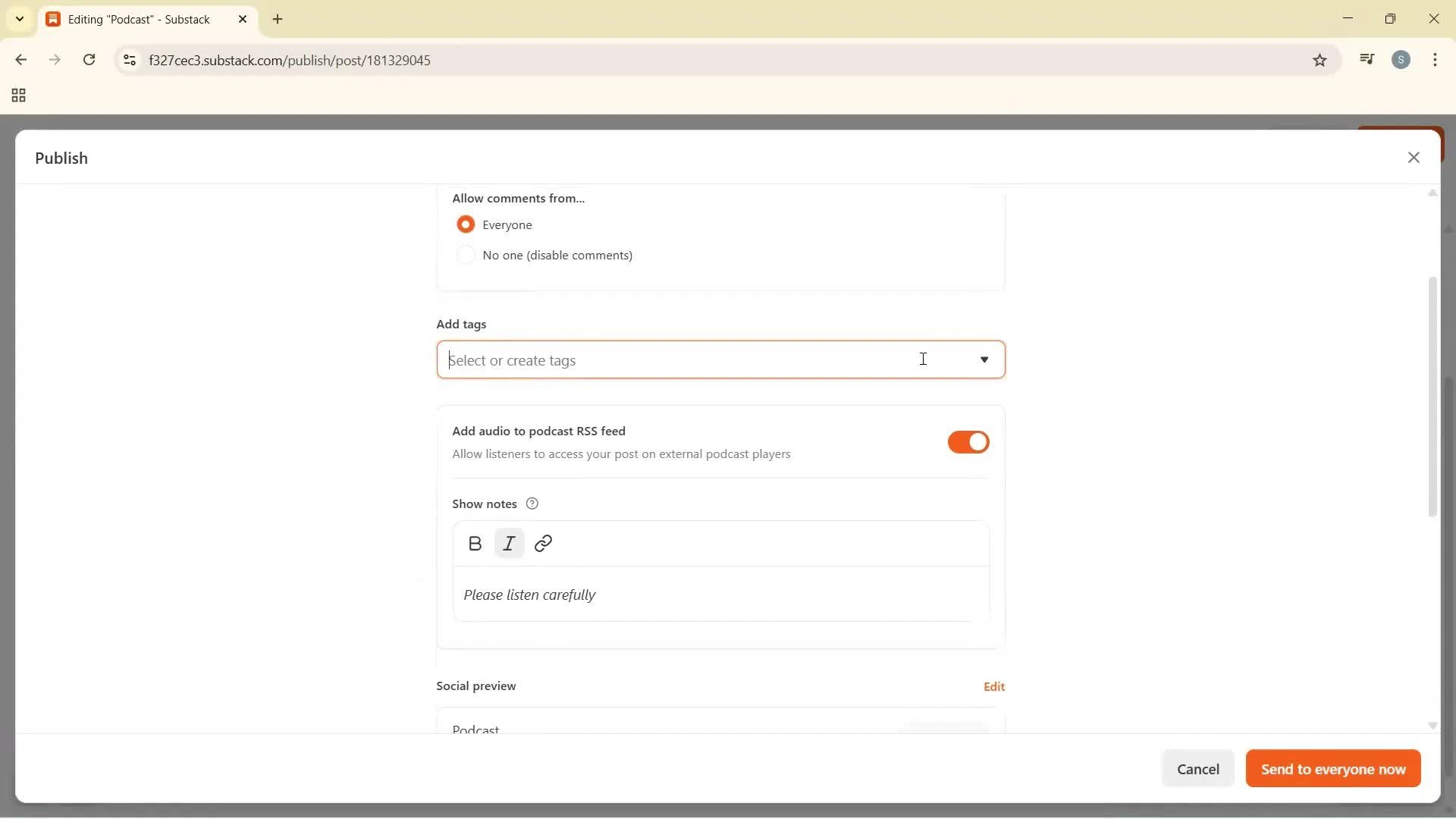Screen dimensions: 1456x819
Task: Open the Chrome three-dot menu
Action: 1436,60
